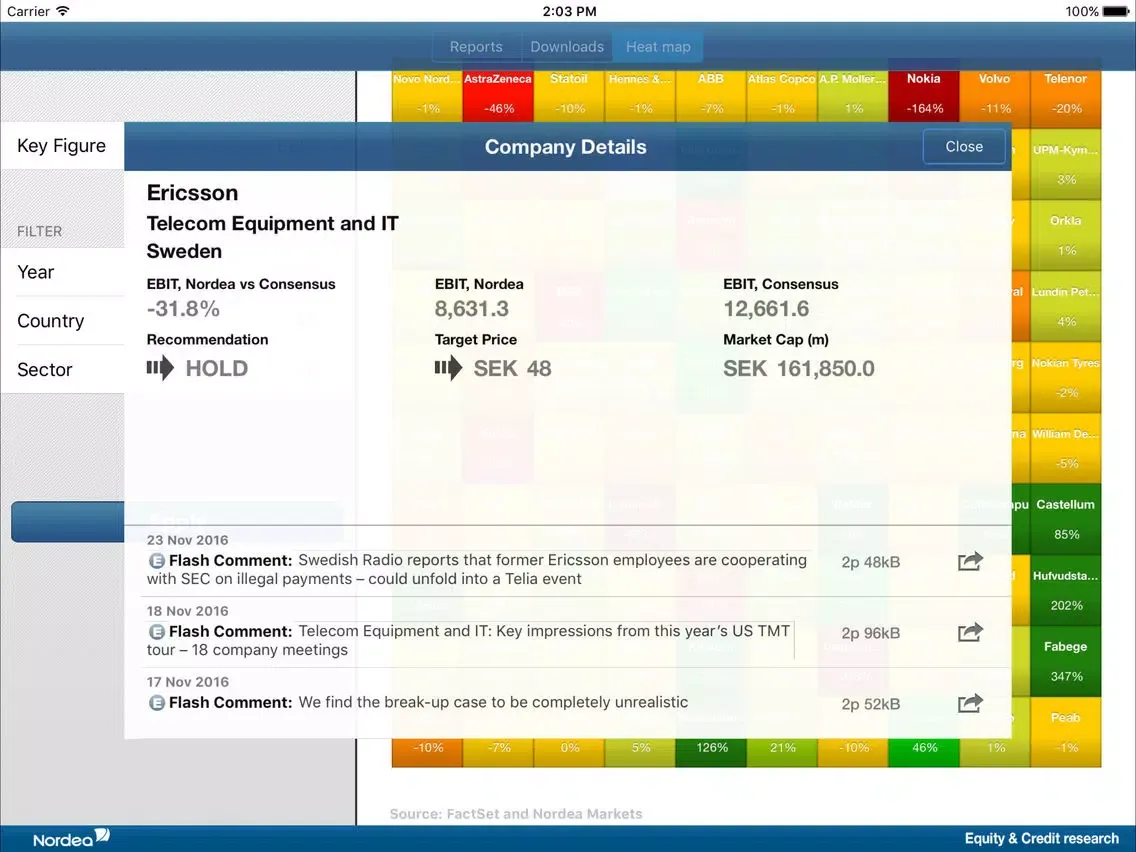
Task: Click the SEK 48 target price
Action: click(512, 368)
